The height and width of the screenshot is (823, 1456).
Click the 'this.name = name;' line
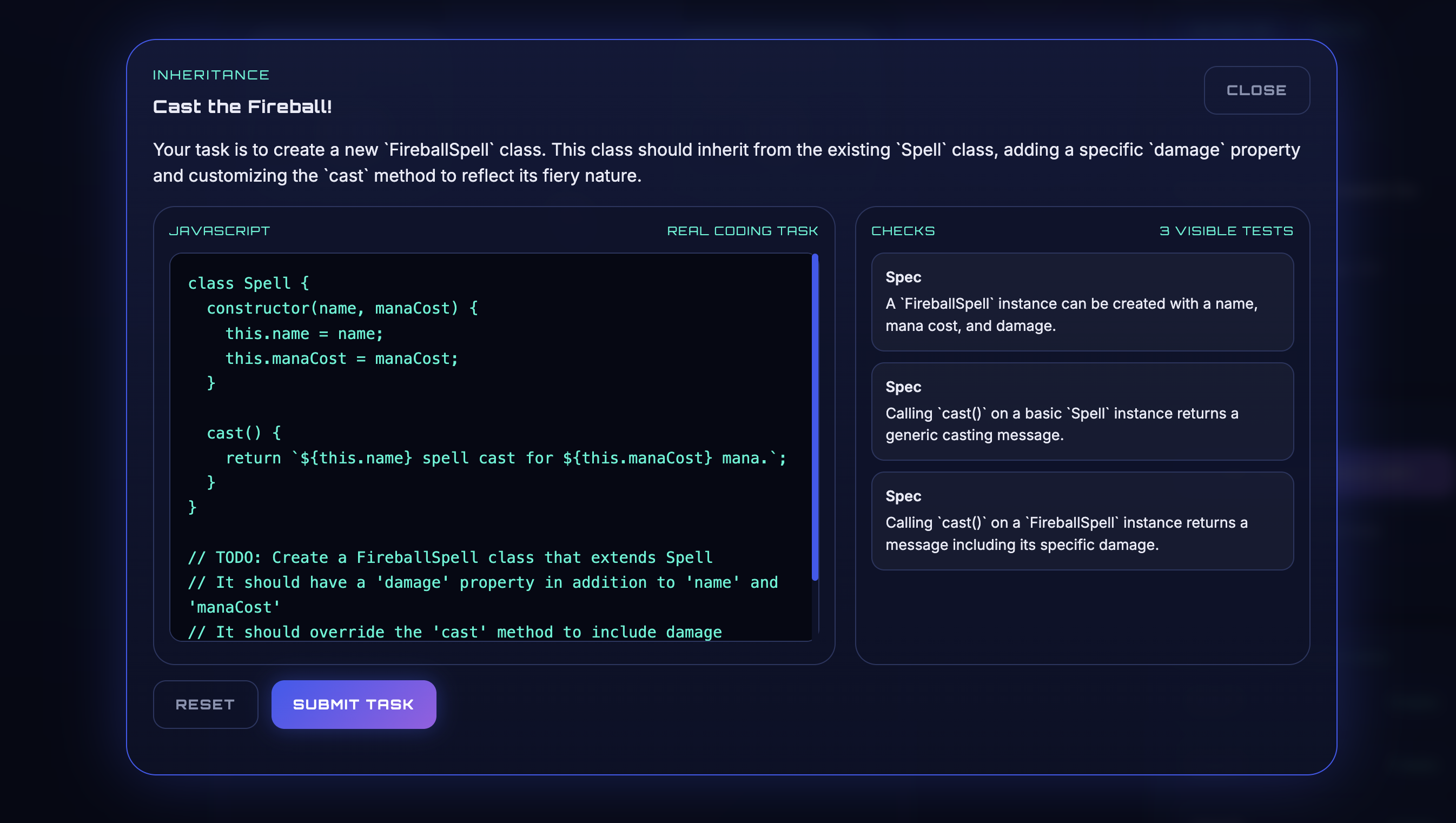click(303, 334)
